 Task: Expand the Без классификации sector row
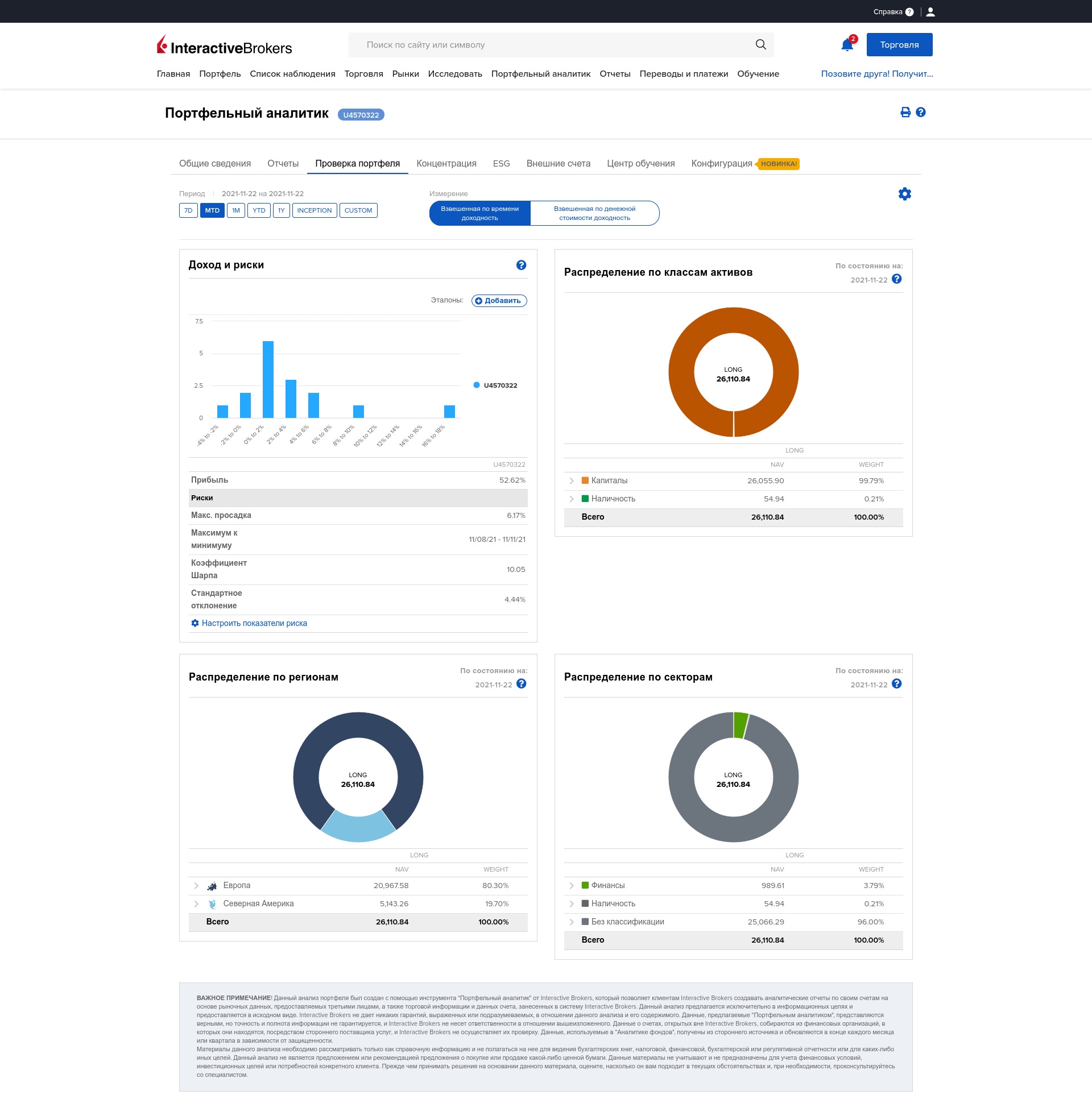(571, 922)
